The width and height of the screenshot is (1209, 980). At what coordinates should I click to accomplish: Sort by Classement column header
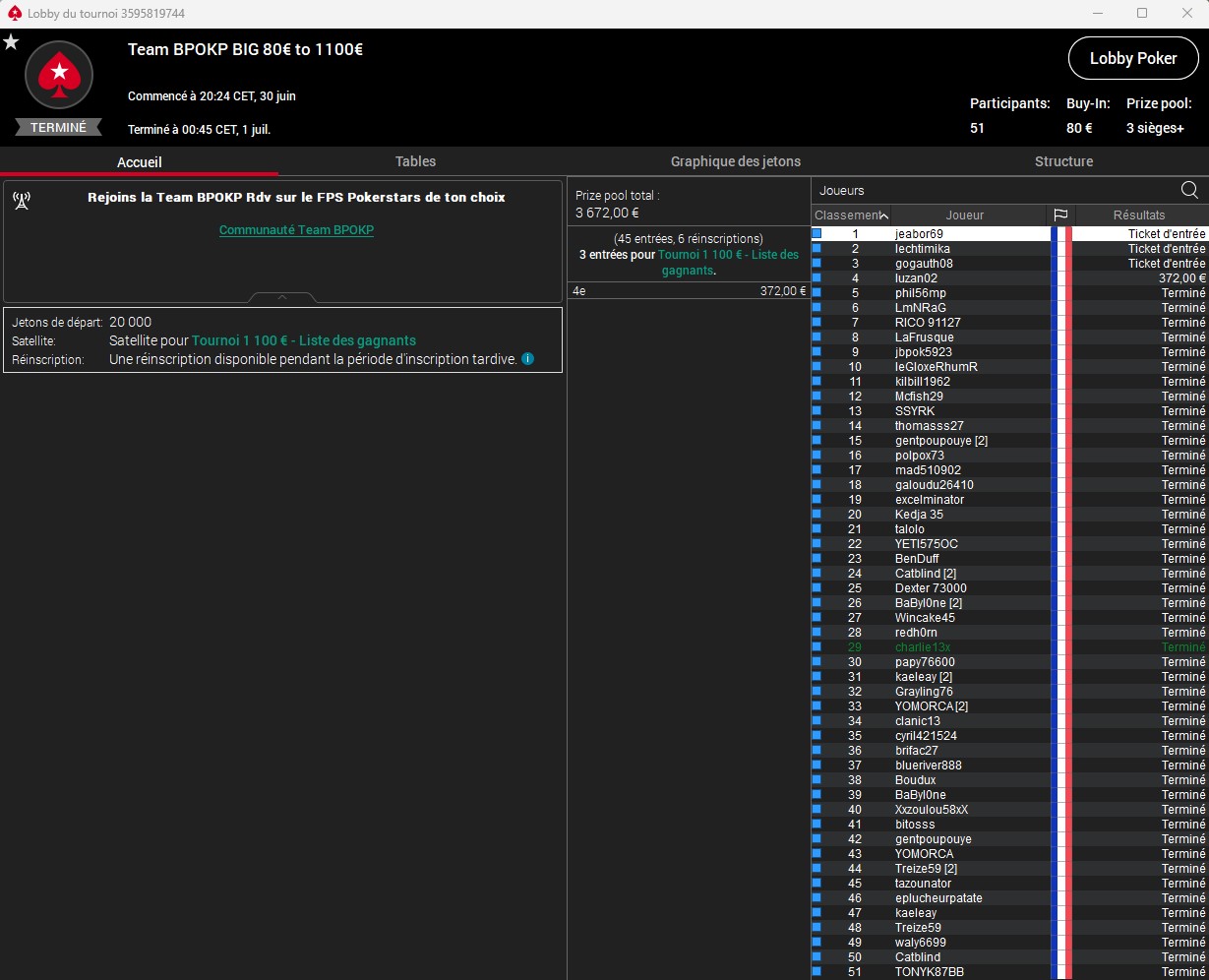tap(851, 215)
